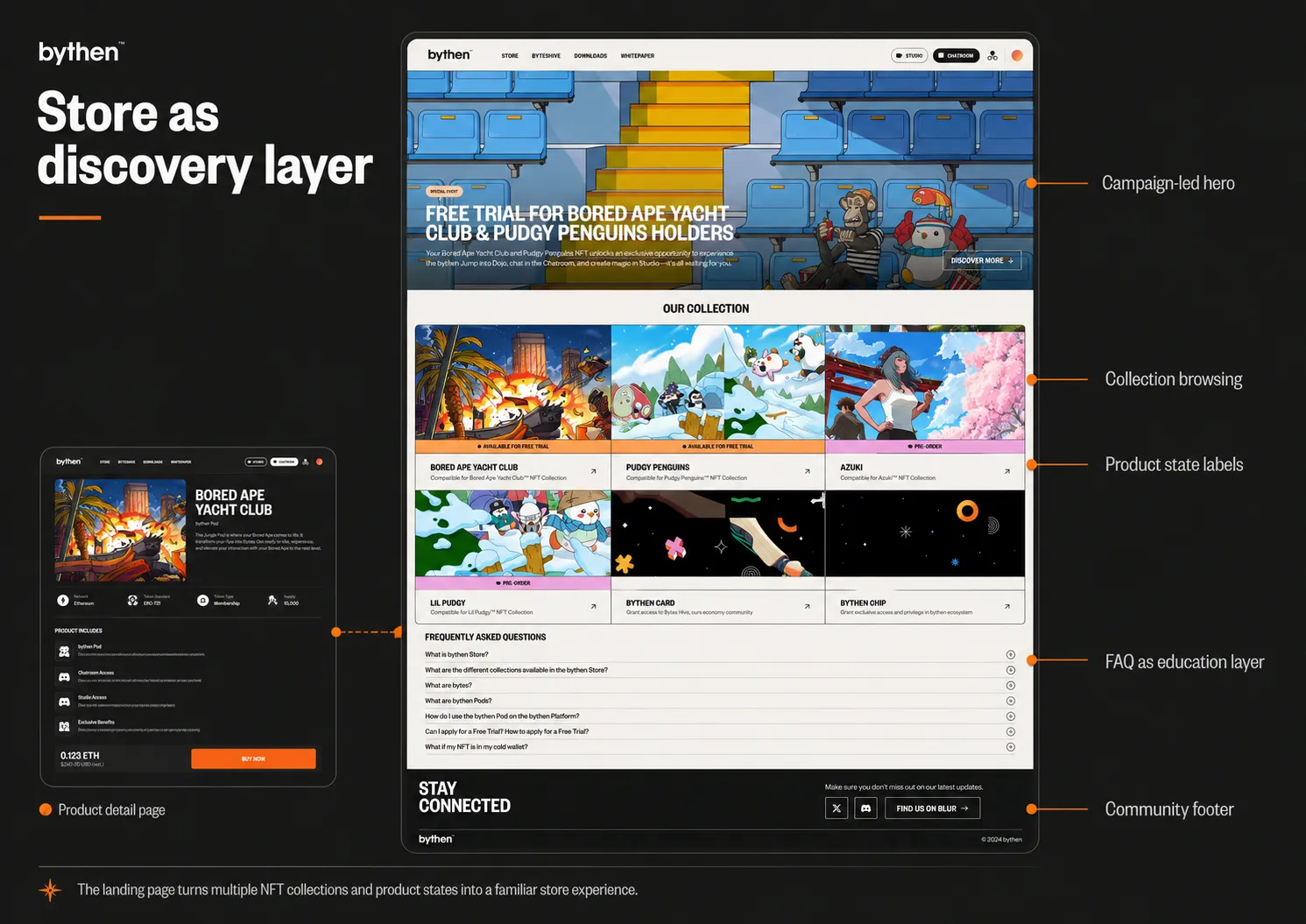The height and width of the screenshot is (924, 1306).
Task: Click the Special Event tag on the hero banner
Action: point(444,191)
